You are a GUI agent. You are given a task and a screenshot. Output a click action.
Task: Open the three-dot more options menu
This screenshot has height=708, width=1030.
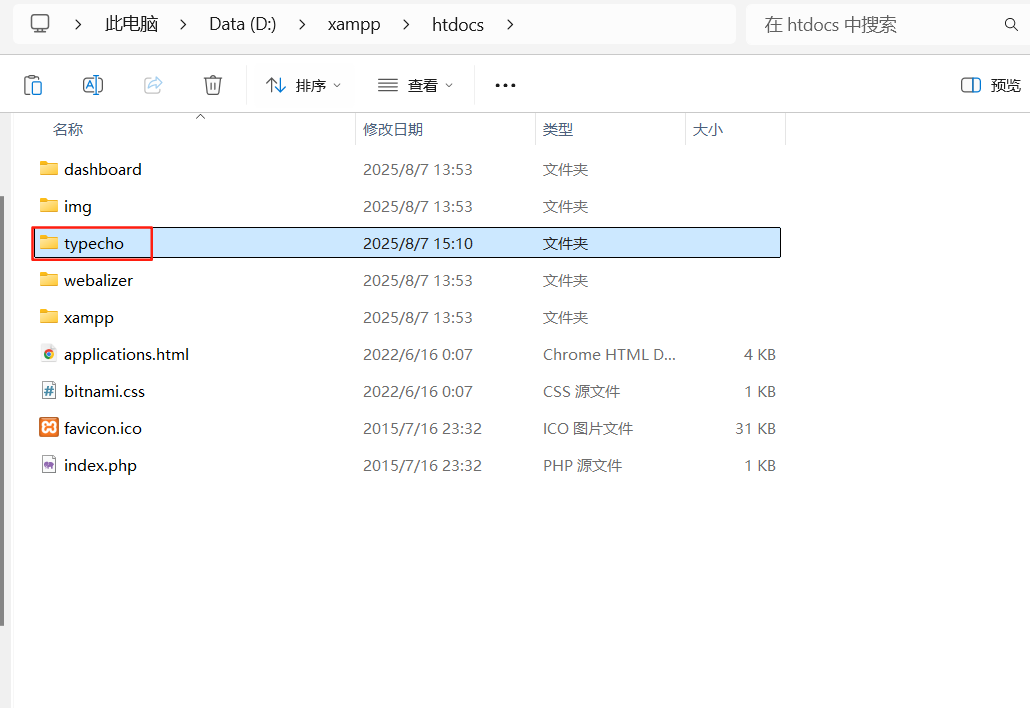pos(505,85)
